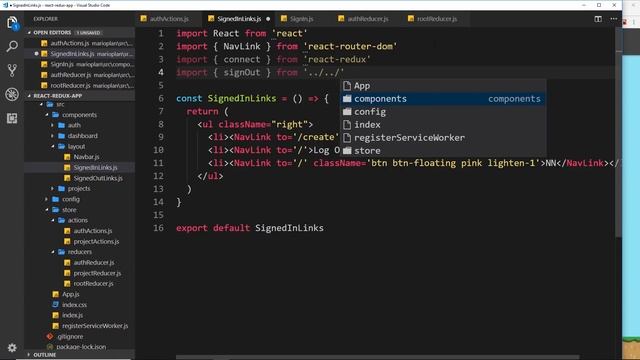
Task: Click unsaved dot on SignedInLinks.js tab
Action: (x=268, y=19)
